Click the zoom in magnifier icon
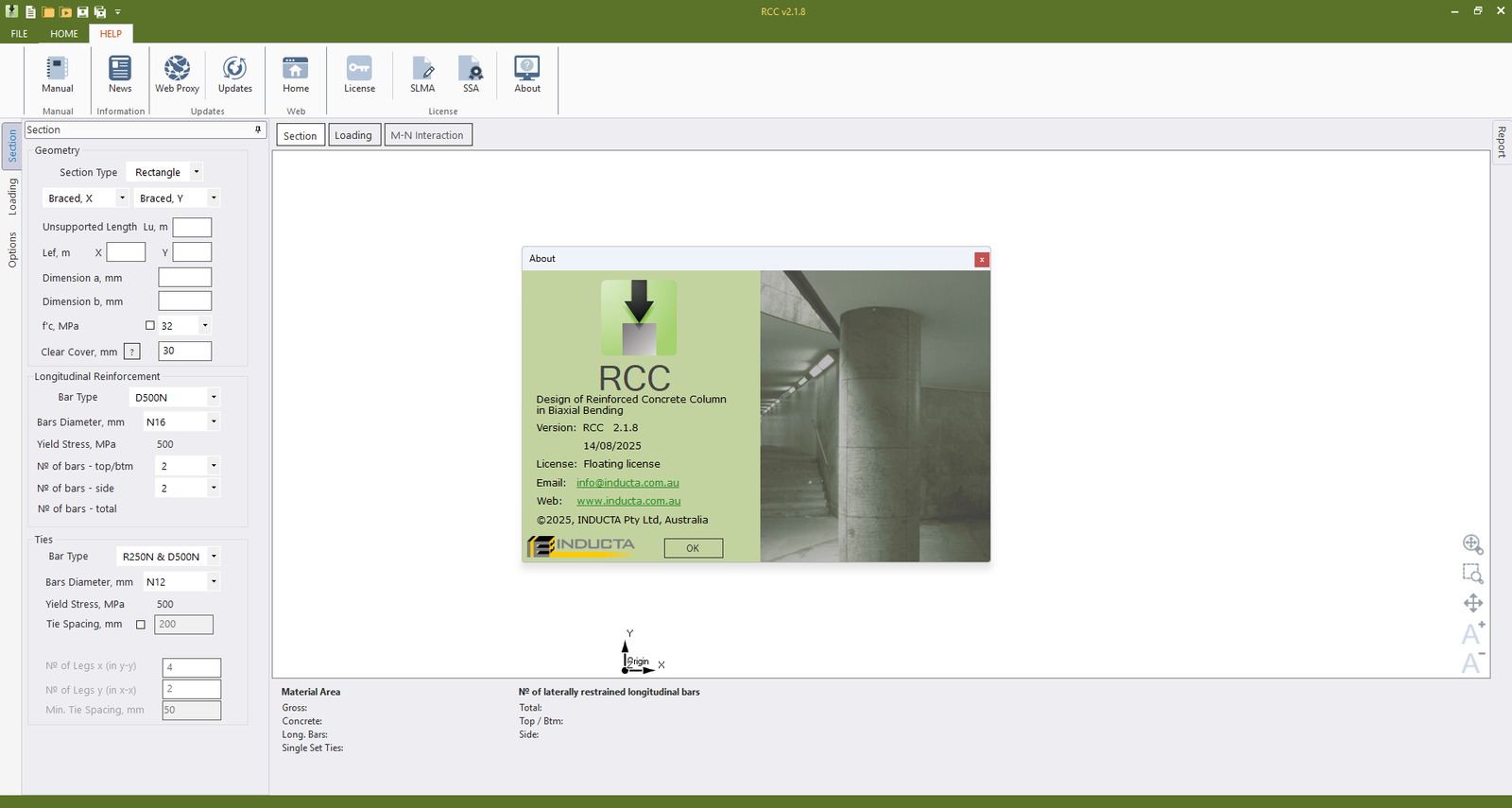Screen dimensions: 1512x808 pyautogui.click(x=1472, y=543)
